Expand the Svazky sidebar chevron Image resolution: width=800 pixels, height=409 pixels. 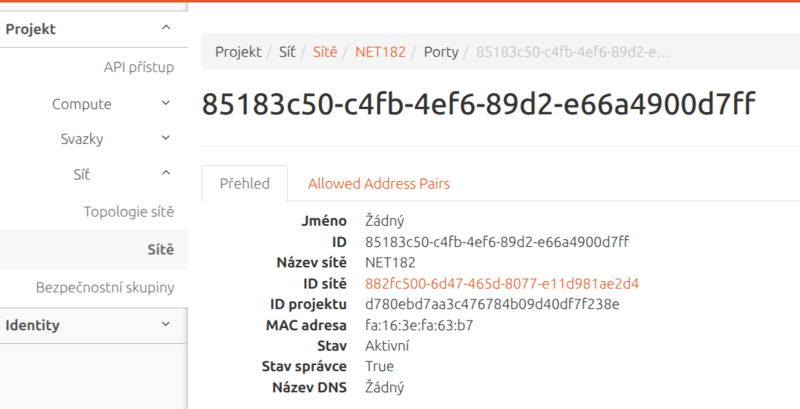click(165, 139)
